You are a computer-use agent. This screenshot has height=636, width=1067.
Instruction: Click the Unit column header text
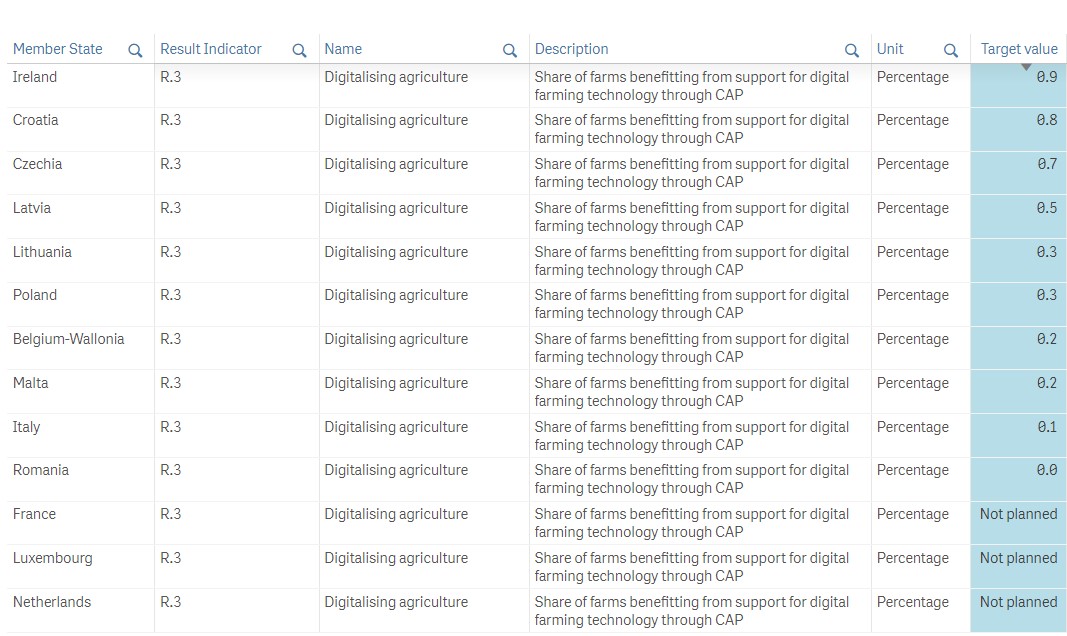tap(890, 49)
